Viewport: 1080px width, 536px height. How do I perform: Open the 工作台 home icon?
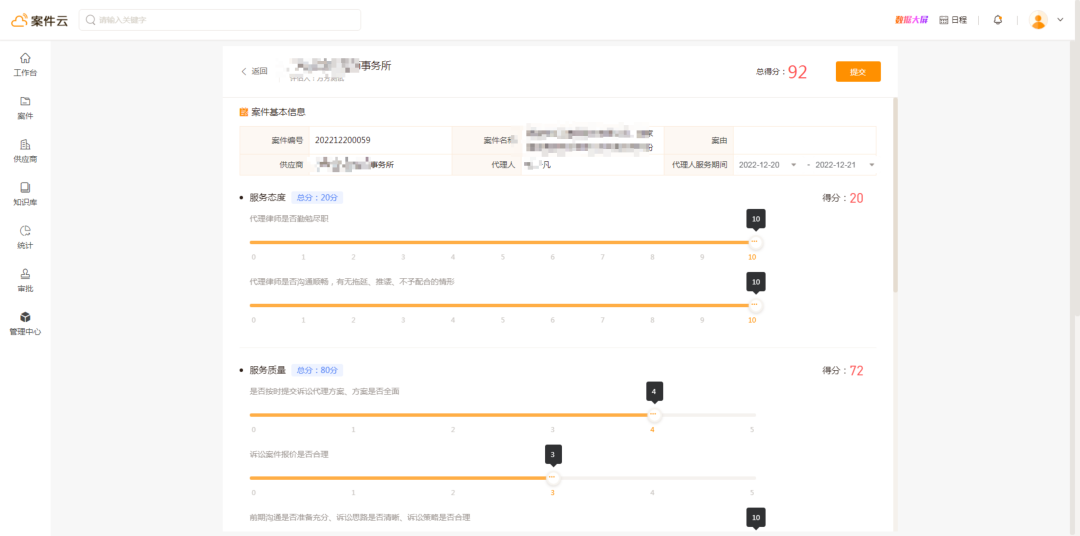pyautogui.click(x=25, y=58)
